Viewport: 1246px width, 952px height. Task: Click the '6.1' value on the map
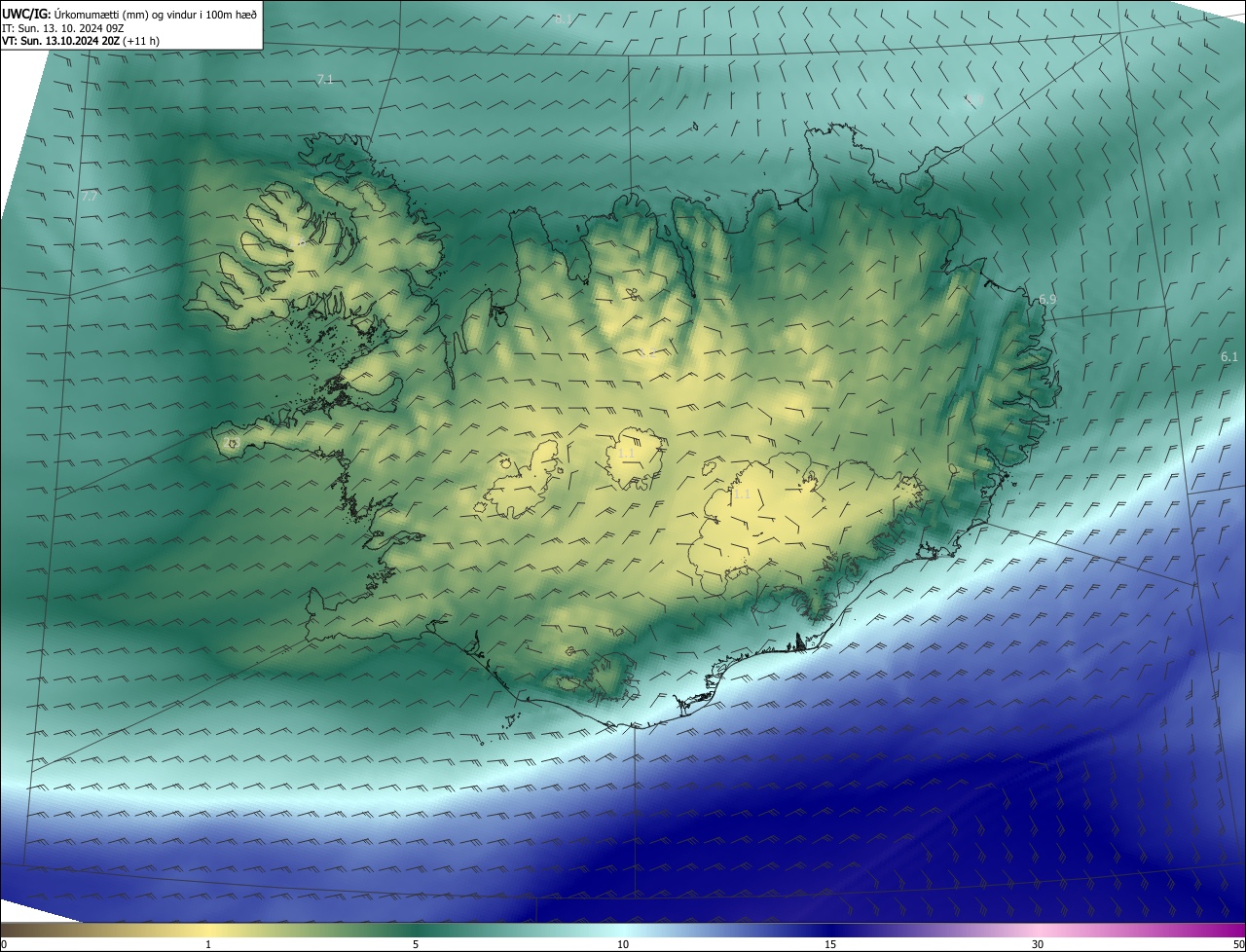click(1229, 356)
